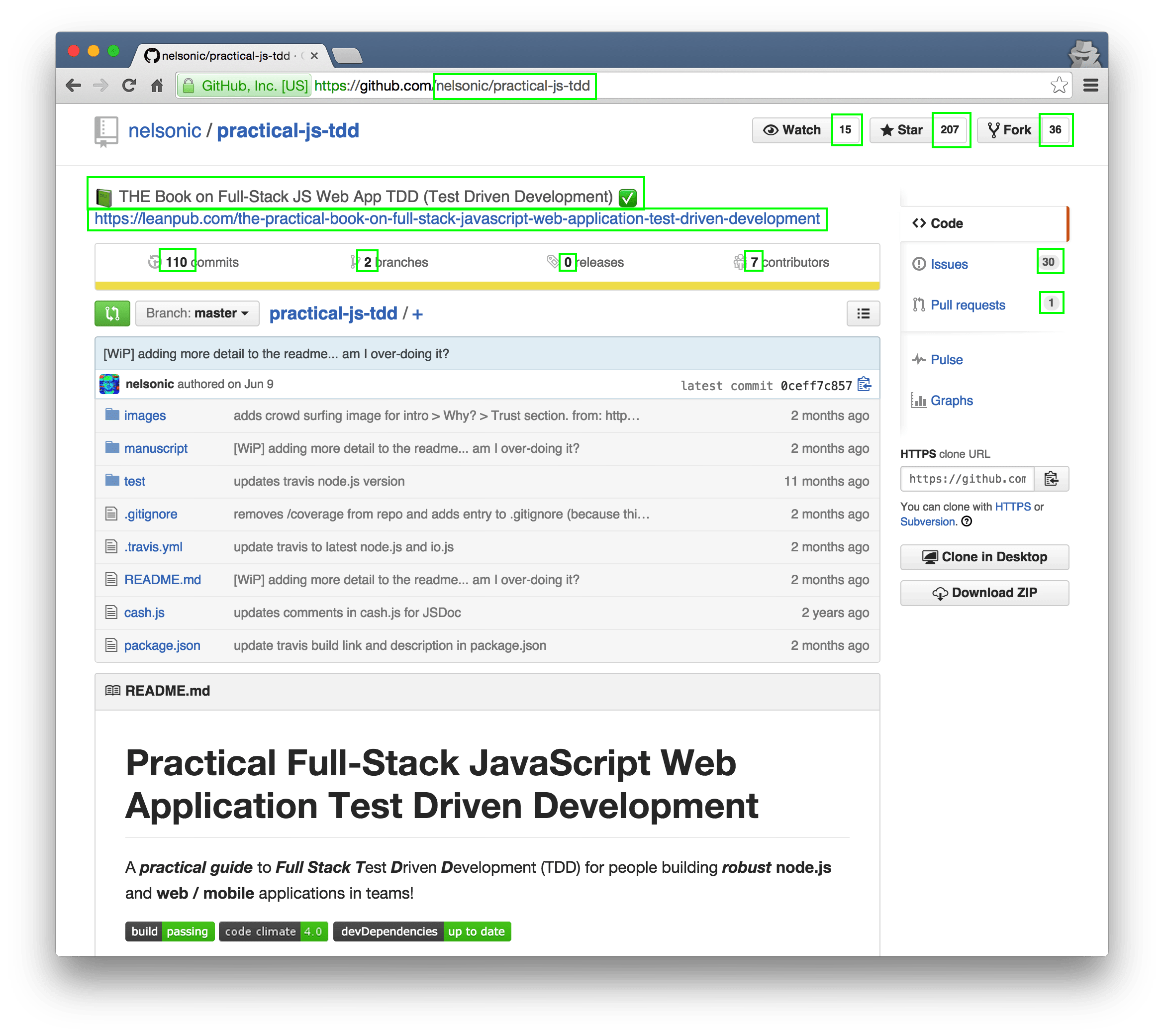This screenshot has height=1036, width=1164.
Task: Open the Pulse tab
Action: tap(947, 360)
